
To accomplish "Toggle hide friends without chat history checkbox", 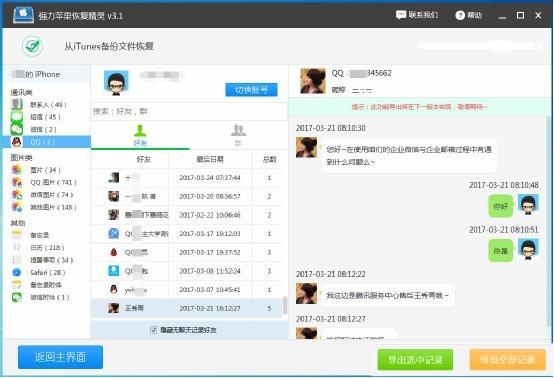I will pos(154,330).
